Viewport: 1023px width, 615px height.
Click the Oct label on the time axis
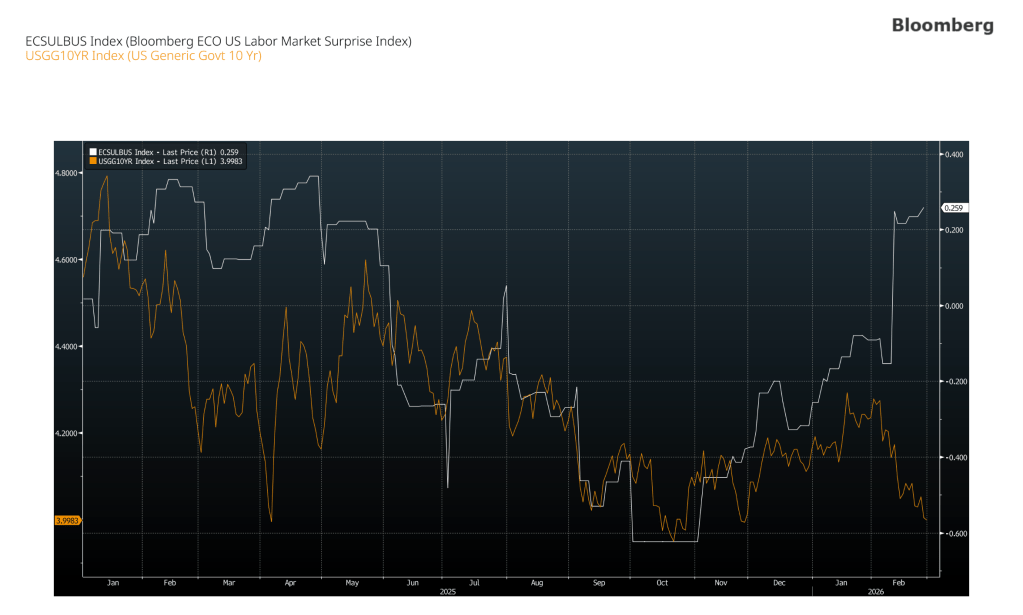(x=661, y=581)
